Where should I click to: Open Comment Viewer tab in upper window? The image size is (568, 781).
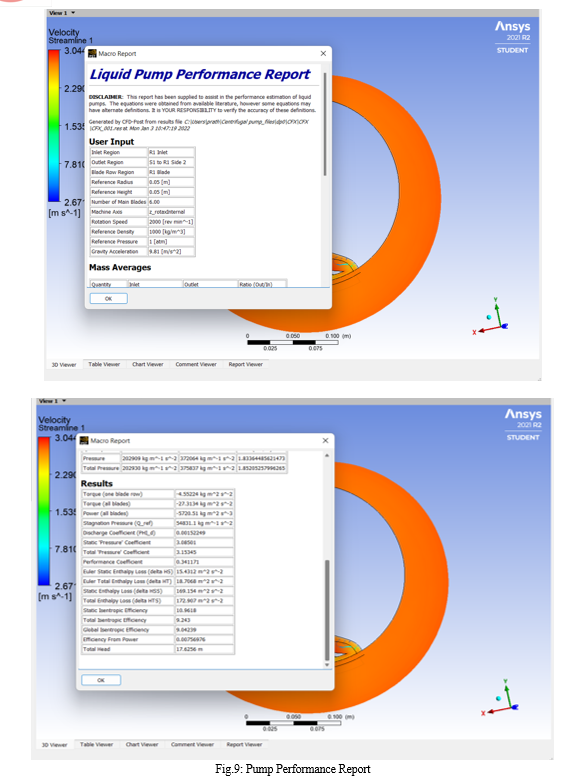click(196, 364)
